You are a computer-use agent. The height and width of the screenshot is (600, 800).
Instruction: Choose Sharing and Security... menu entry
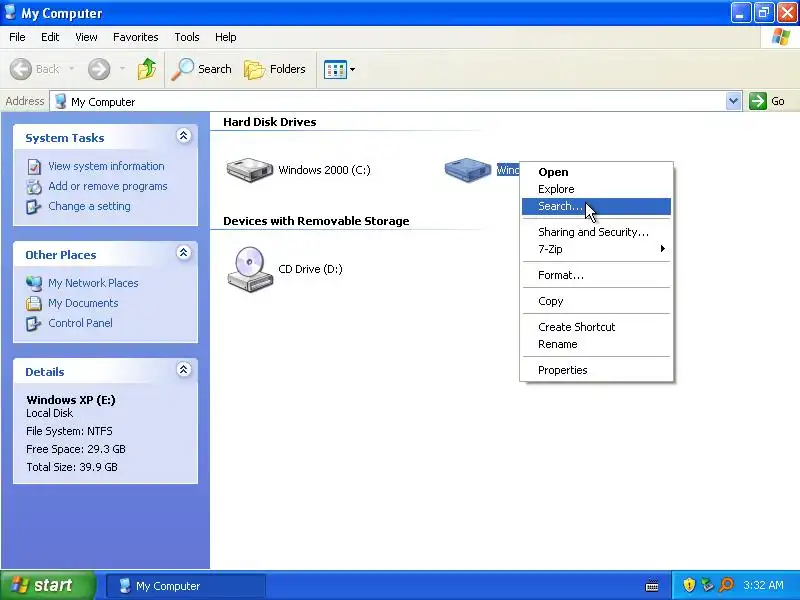click(596, 232)
